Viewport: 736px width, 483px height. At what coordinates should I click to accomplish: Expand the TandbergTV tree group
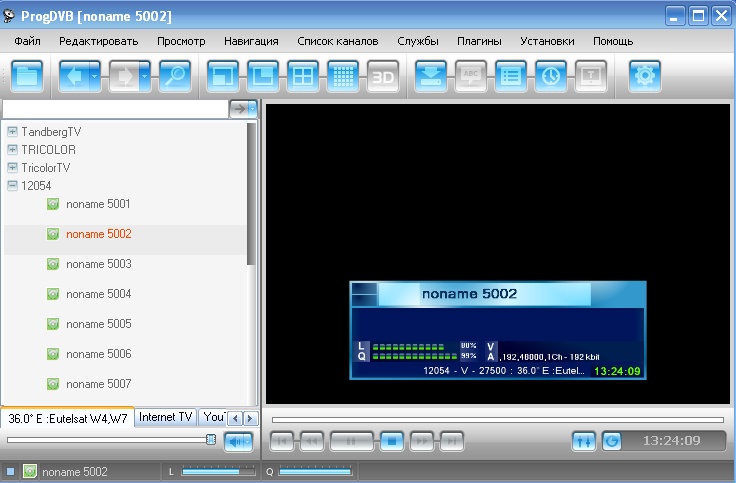pos(12,132)
